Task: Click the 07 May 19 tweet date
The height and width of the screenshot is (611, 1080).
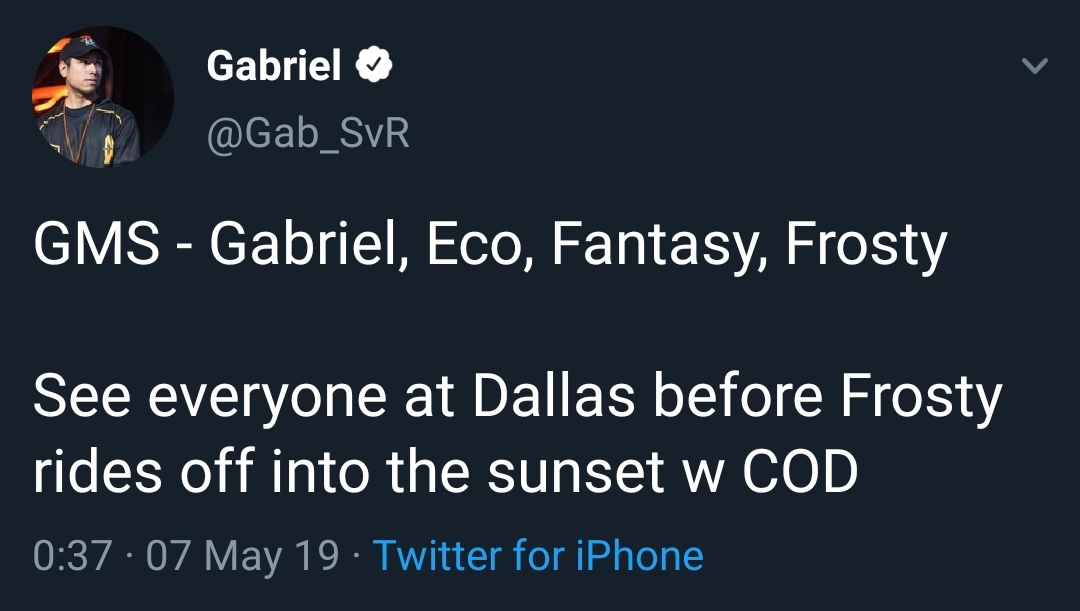Action: click(x=243, y=555)
